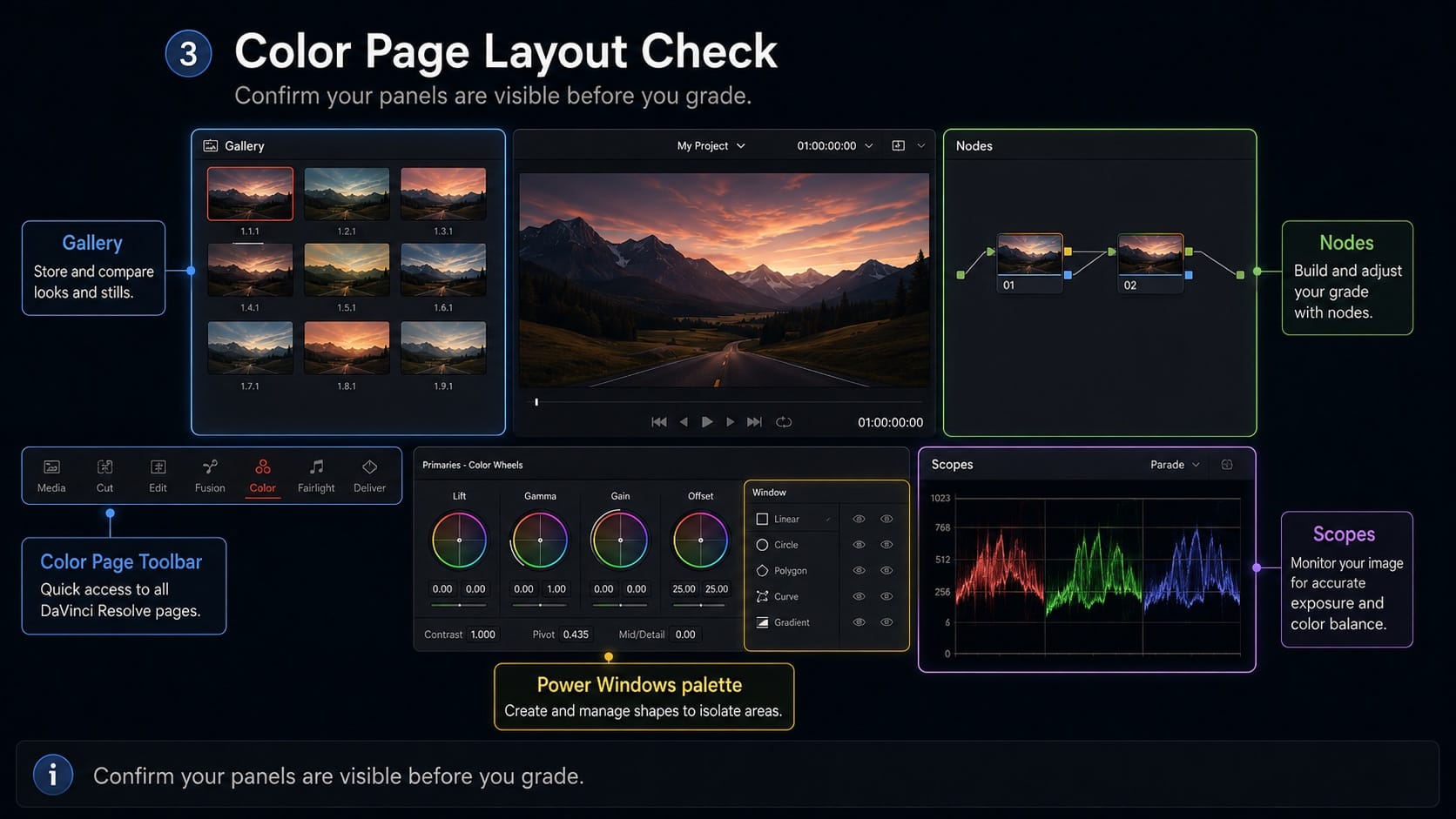The image size is (1456, 819).
Task: Toggle loop playback
Action: tap(784, 422)
